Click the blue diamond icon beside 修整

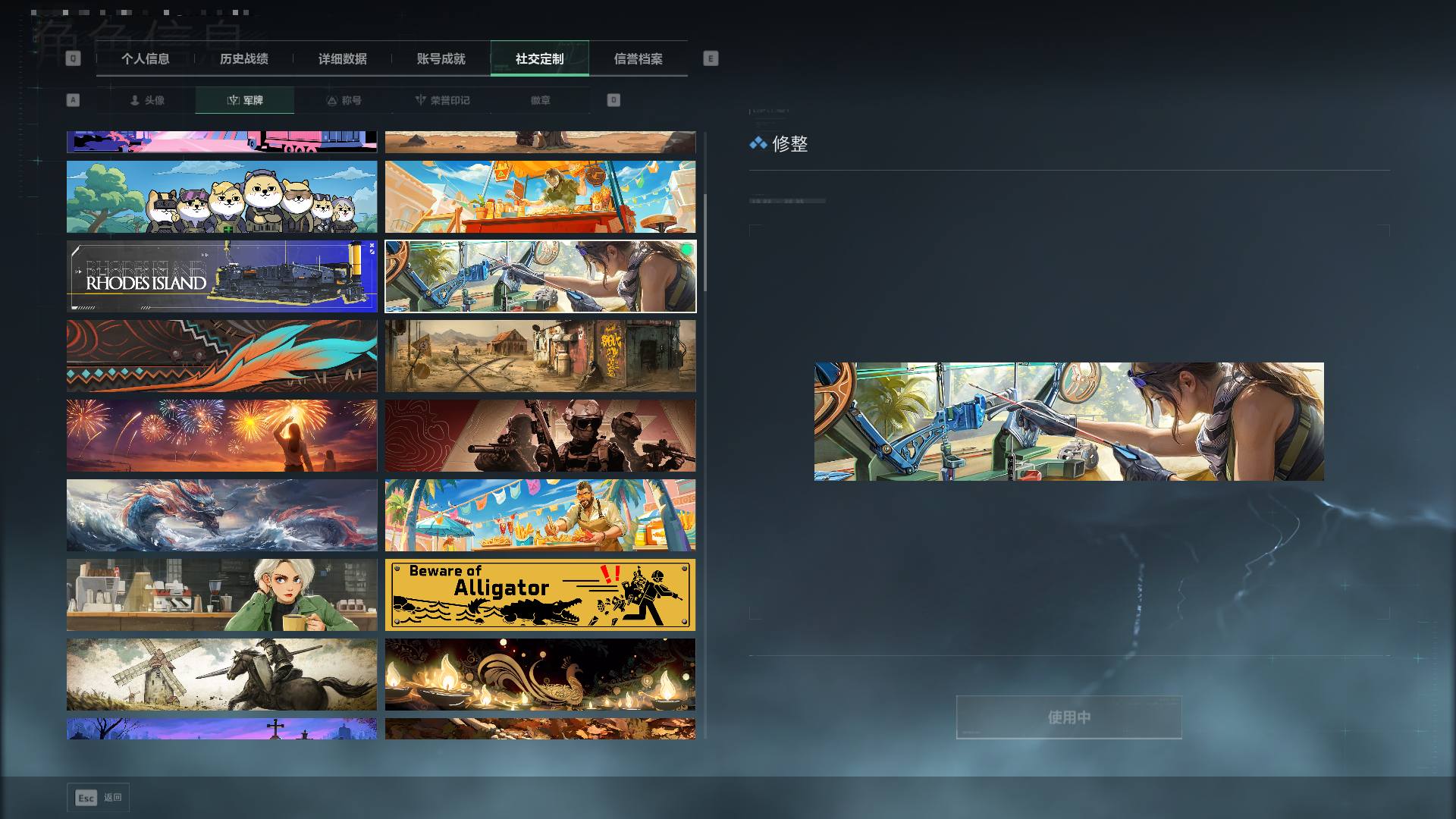758,143
